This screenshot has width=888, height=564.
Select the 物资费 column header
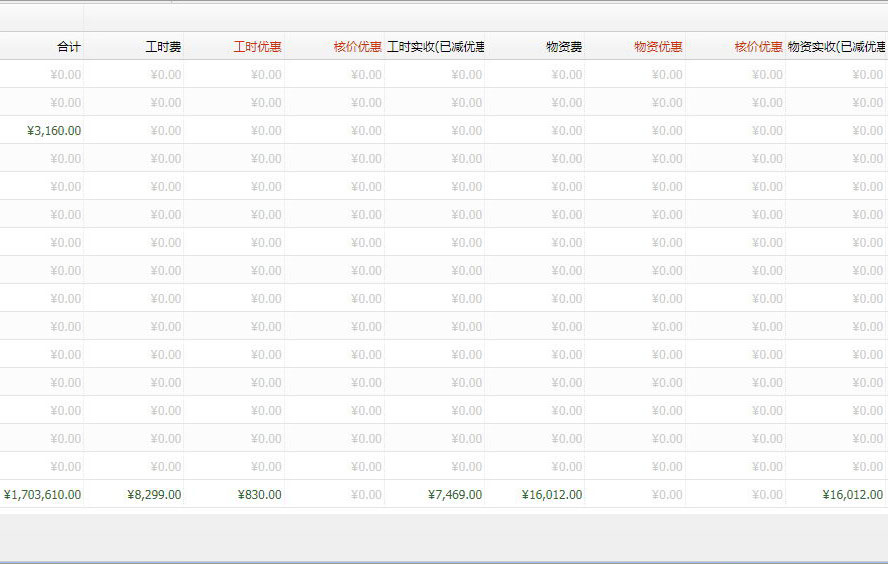click(564, 46)
